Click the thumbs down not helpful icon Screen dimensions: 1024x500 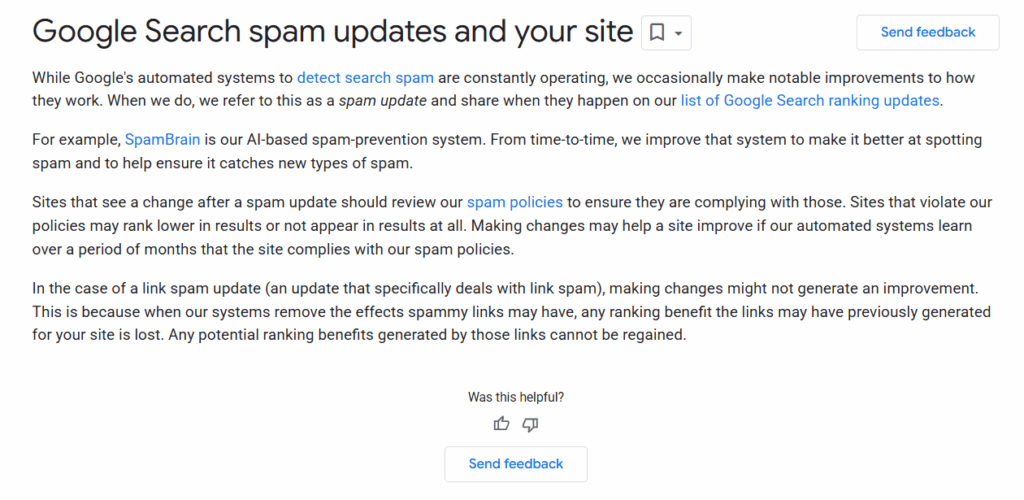coord(530,424)
